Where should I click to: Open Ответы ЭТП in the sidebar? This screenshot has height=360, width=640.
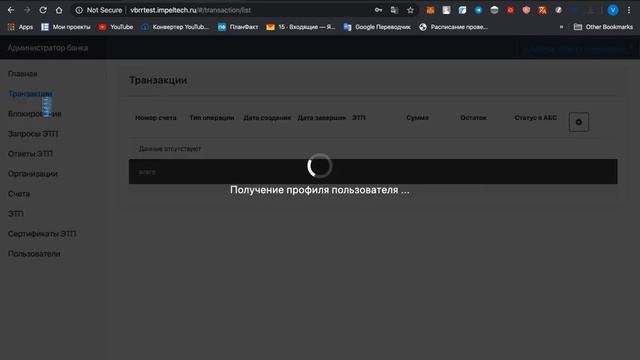pos(30,154)
